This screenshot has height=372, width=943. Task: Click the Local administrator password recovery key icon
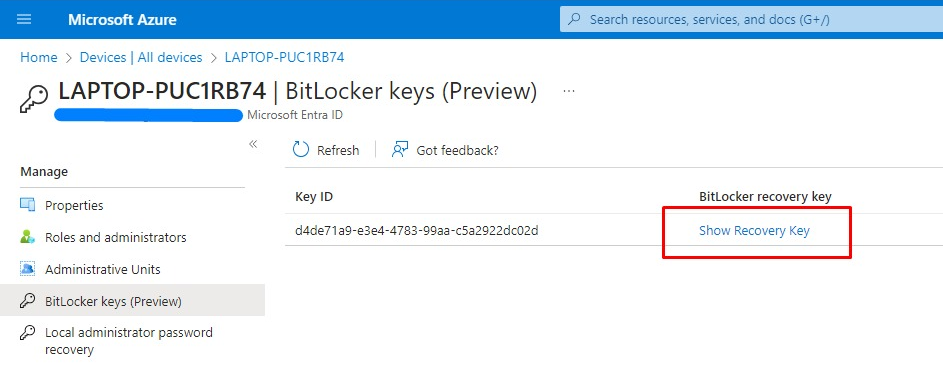point(28,332)
